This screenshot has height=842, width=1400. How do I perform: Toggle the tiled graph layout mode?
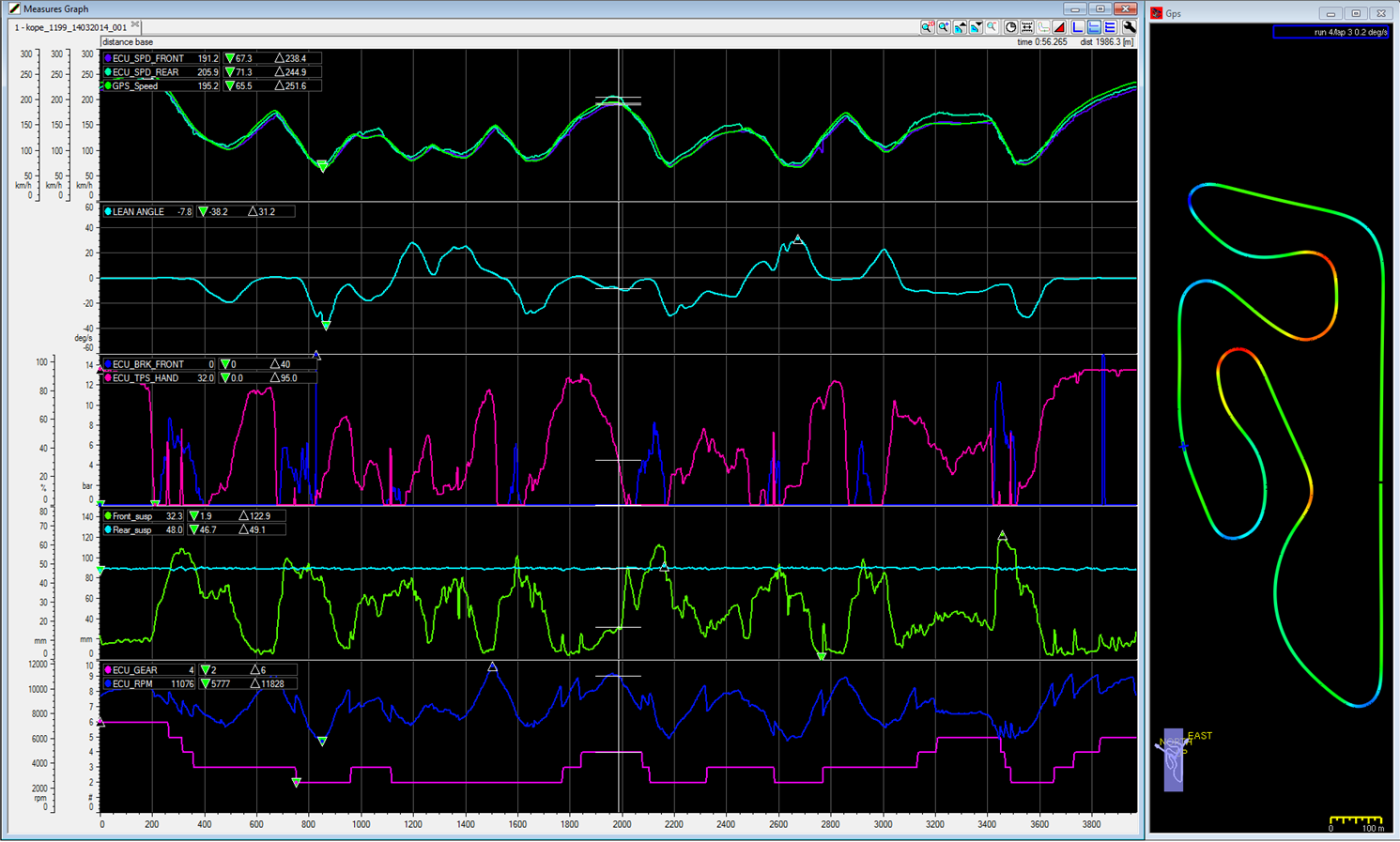[1094, 27]
